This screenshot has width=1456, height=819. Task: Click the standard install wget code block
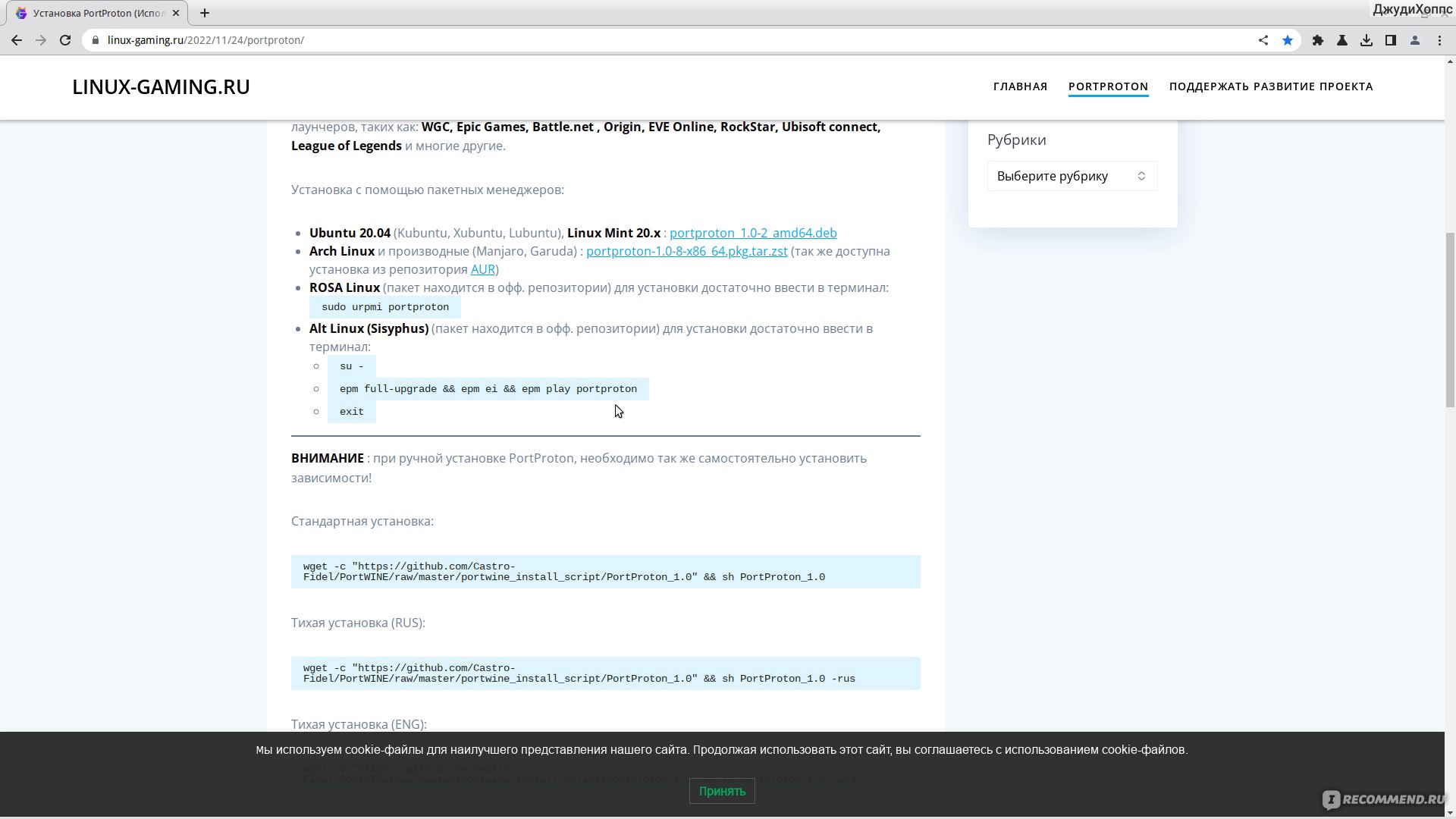pos(606,572)
